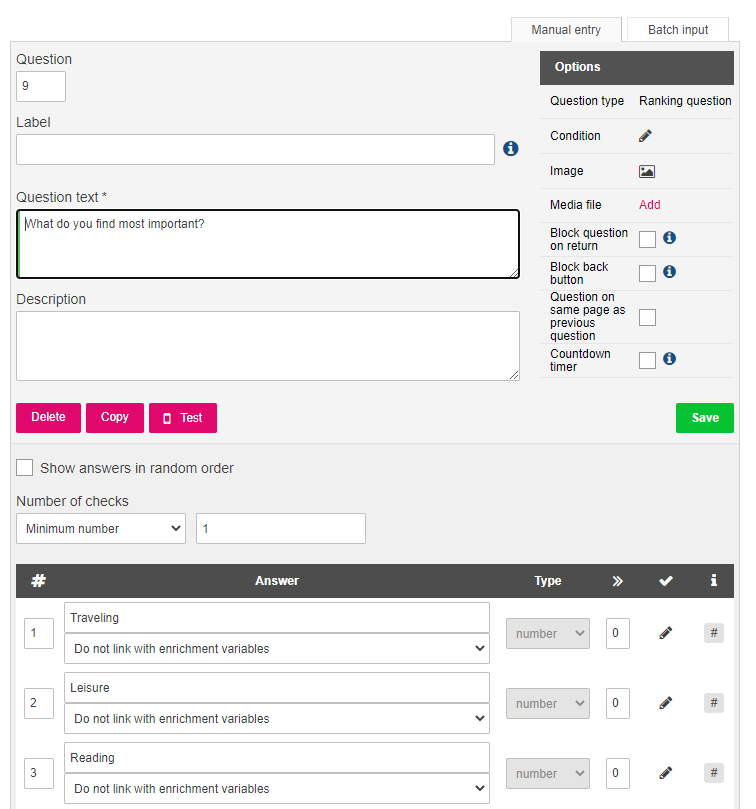The height and width of the screenshot is (809, 756).
Task: Click the hash icon for Leisure answer
Action: (x=714, y=703)
